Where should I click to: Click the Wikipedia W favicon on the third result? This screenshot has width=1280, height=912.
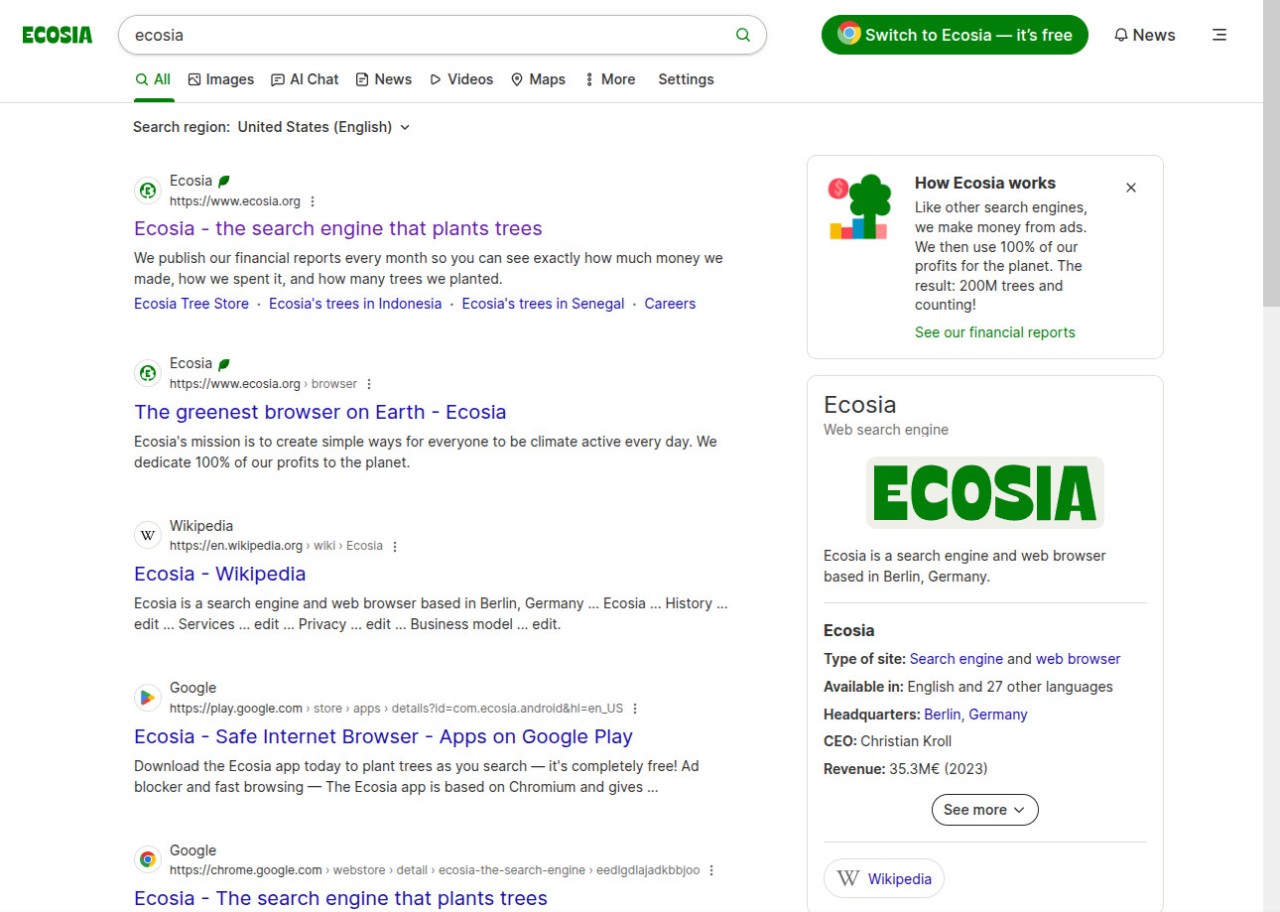click(x=147, y=535)
